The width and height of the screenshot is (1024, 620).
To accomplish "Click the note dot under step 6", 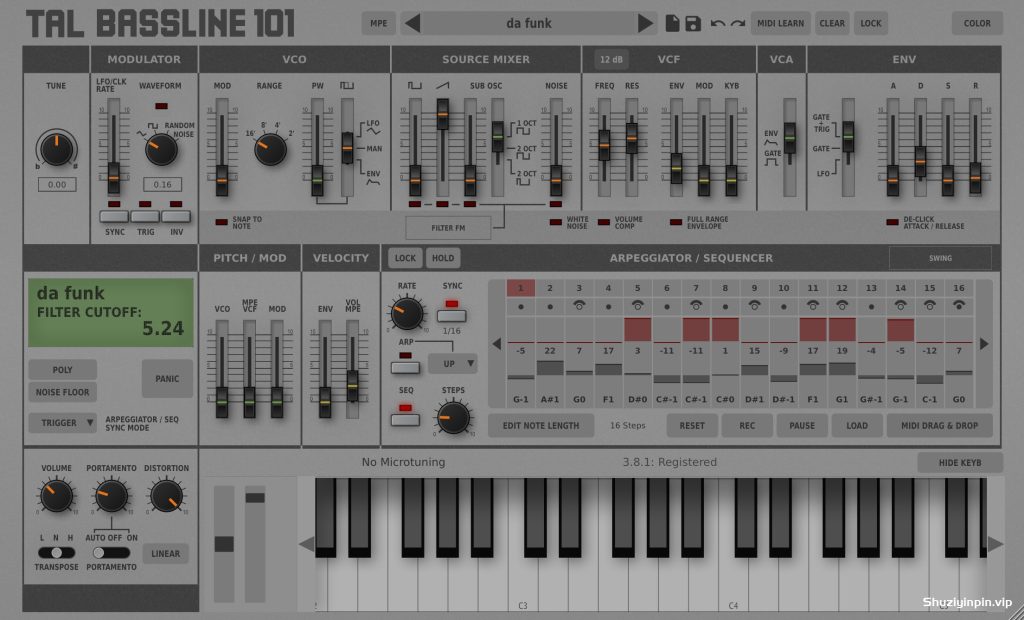I will [x=667, y=306].
